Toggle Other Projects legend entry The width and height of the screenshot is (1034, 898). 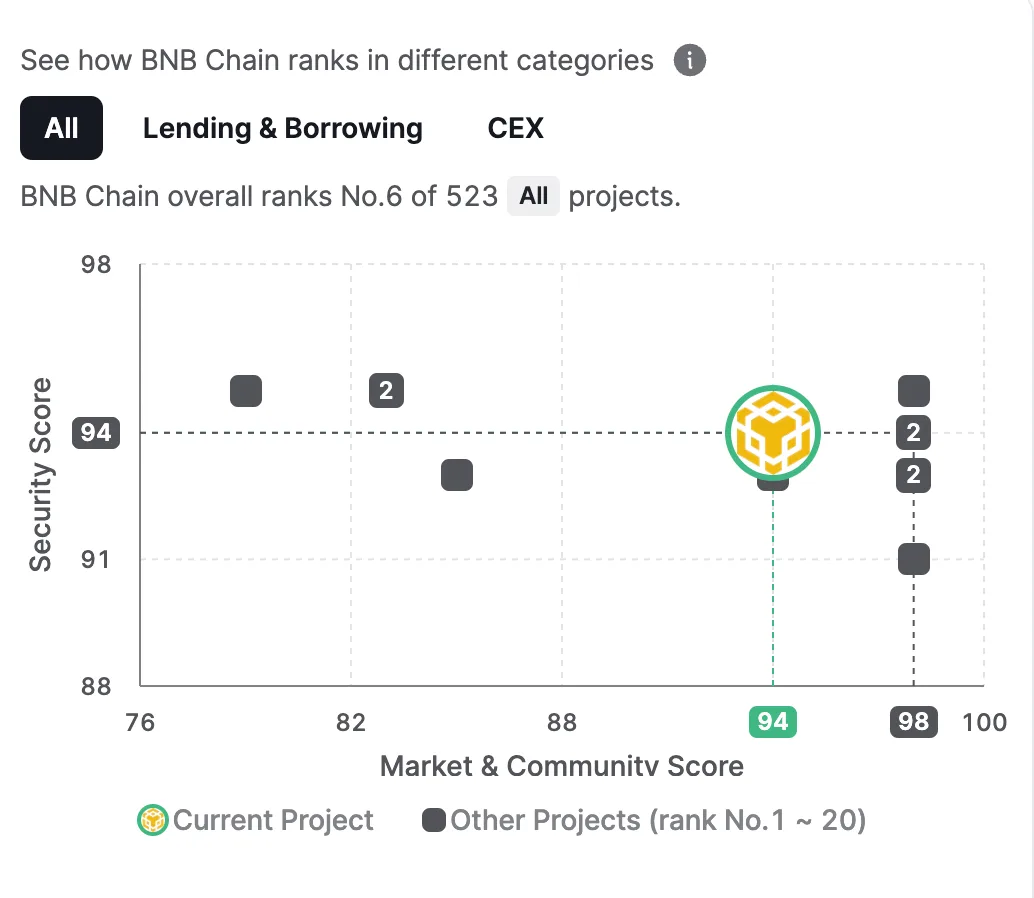point(644,820)
